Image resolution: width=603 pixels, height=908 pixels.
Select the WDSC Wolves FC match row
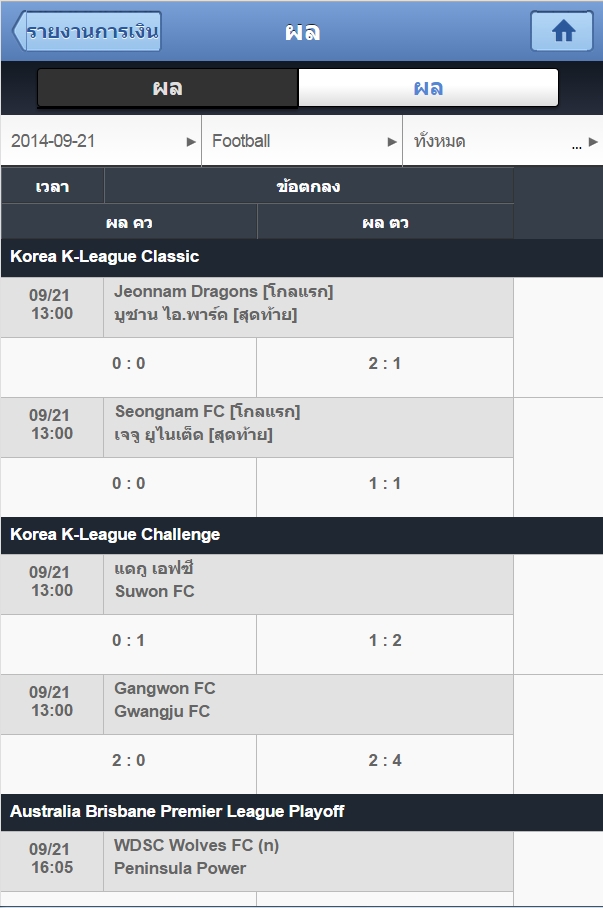pyautogui.click(x=257, y=861)
